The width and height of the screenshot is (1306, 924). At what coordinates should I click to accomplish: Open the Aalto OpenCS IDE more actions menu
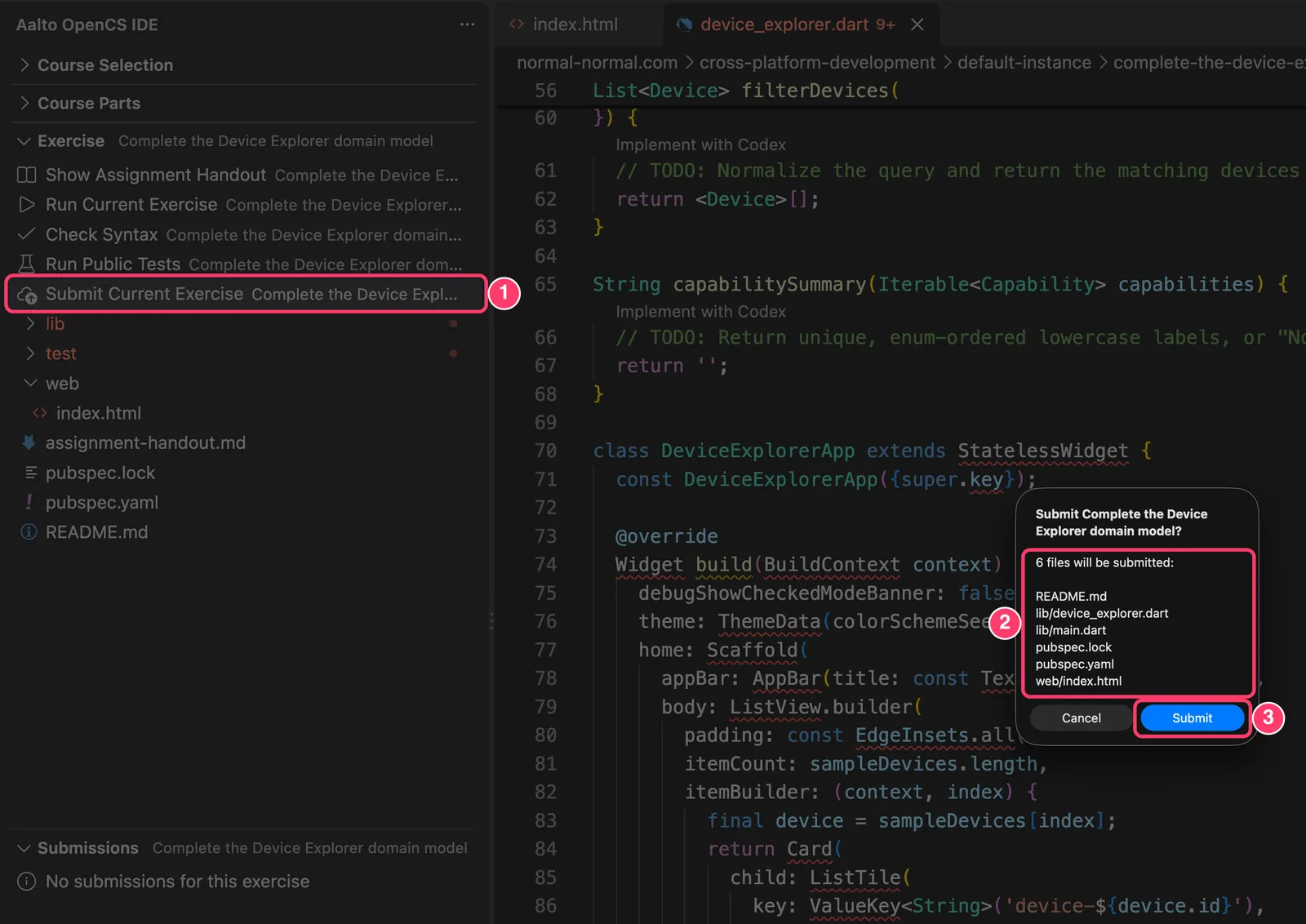[x=467, y=24]
